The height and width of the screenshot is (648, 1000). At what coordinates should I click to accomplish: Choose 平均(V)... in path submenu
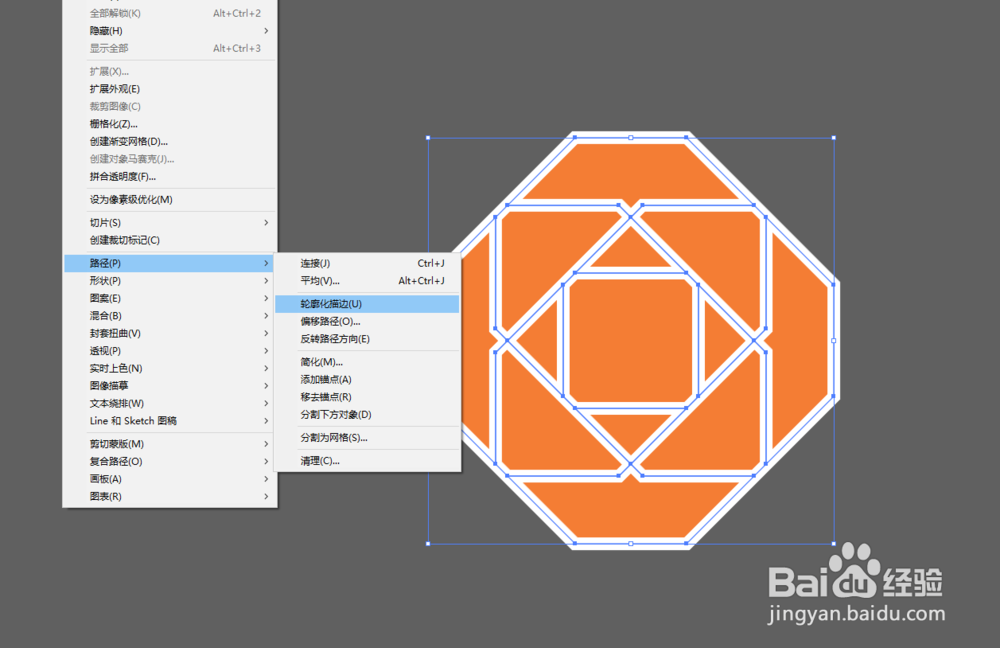click(x=367, y=281)
